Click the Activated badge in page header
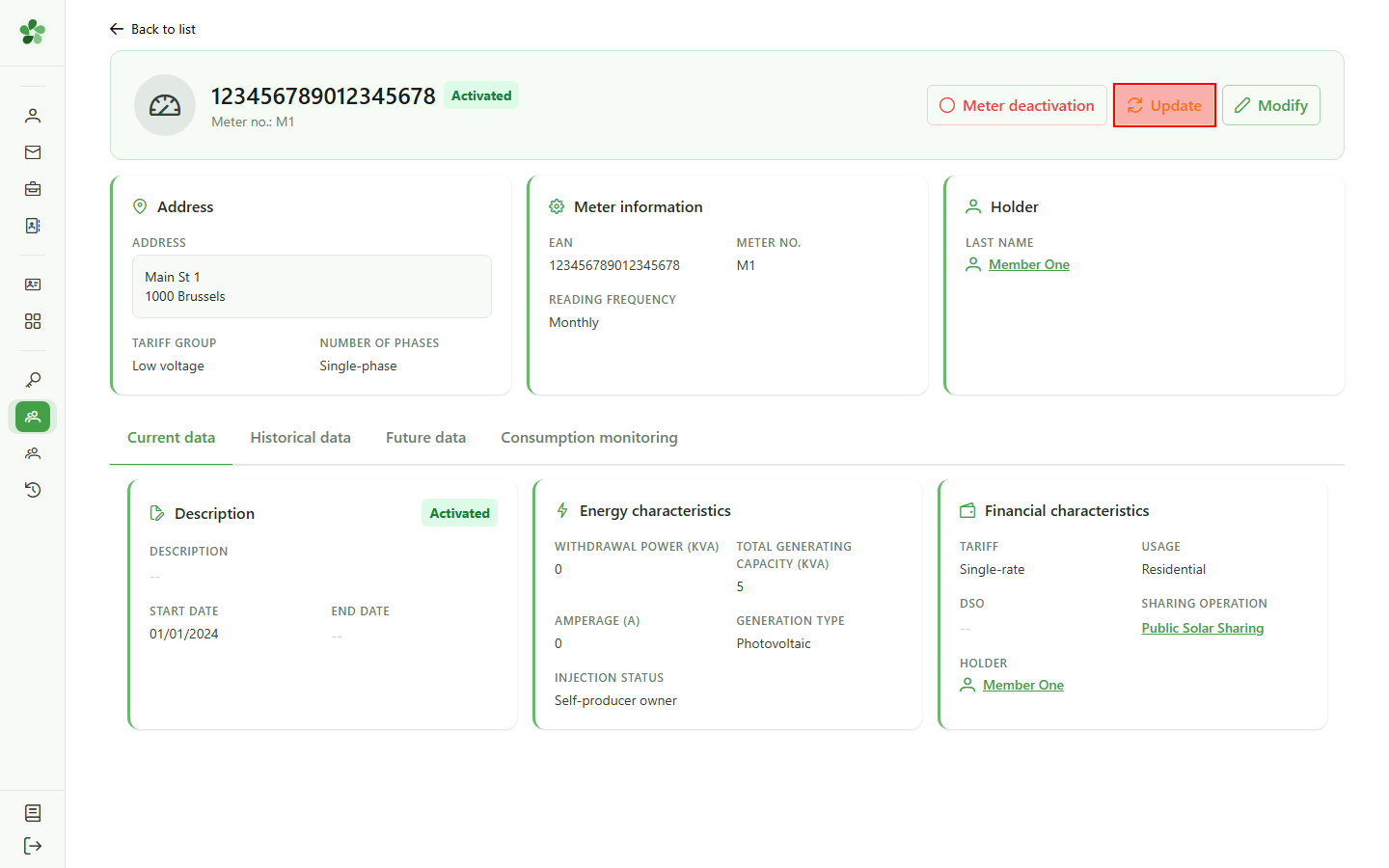The height and width of the screenshot is (868, 1389). tap(481, 95)
